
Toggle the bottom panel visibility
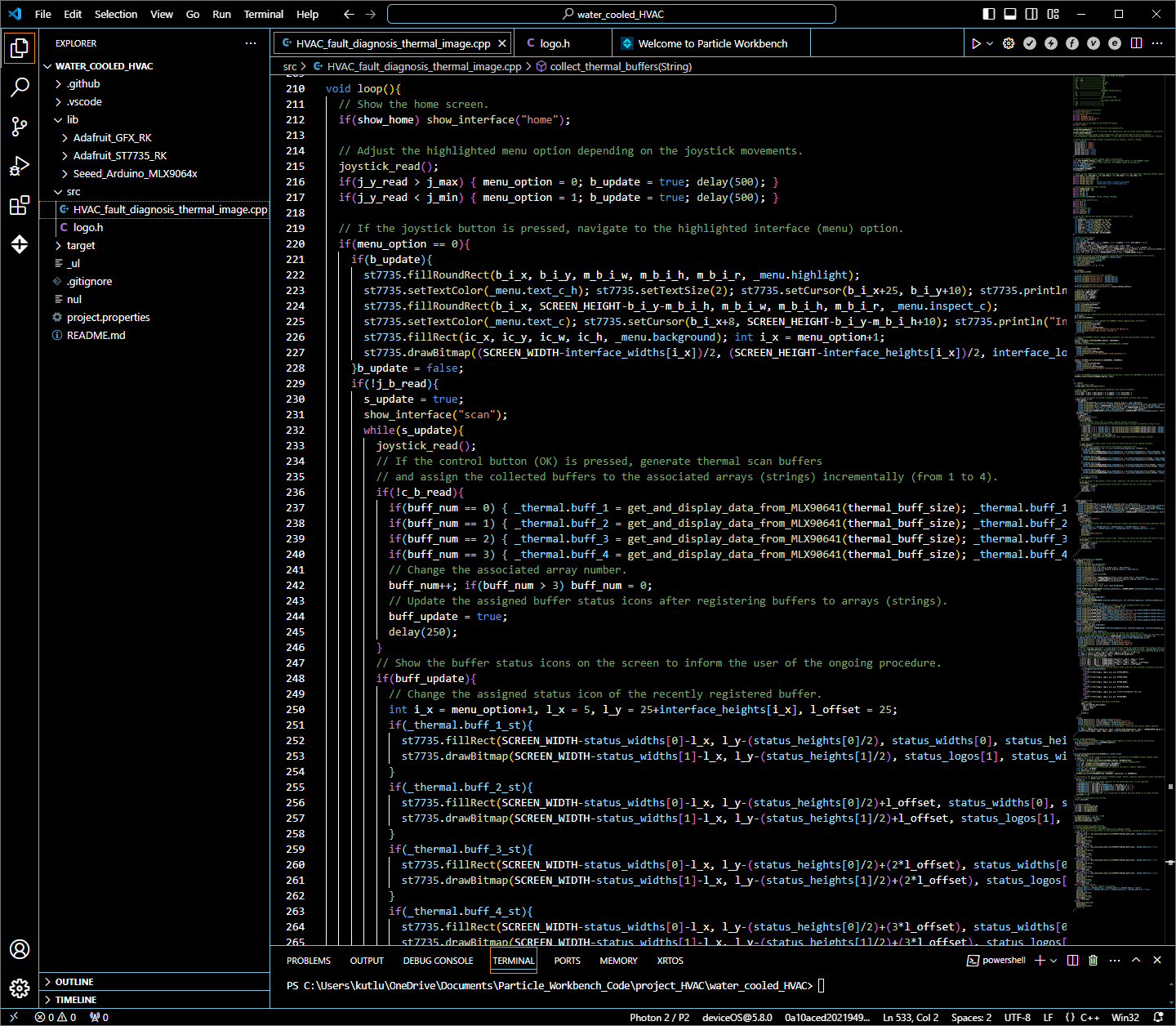coord(1010,14)
